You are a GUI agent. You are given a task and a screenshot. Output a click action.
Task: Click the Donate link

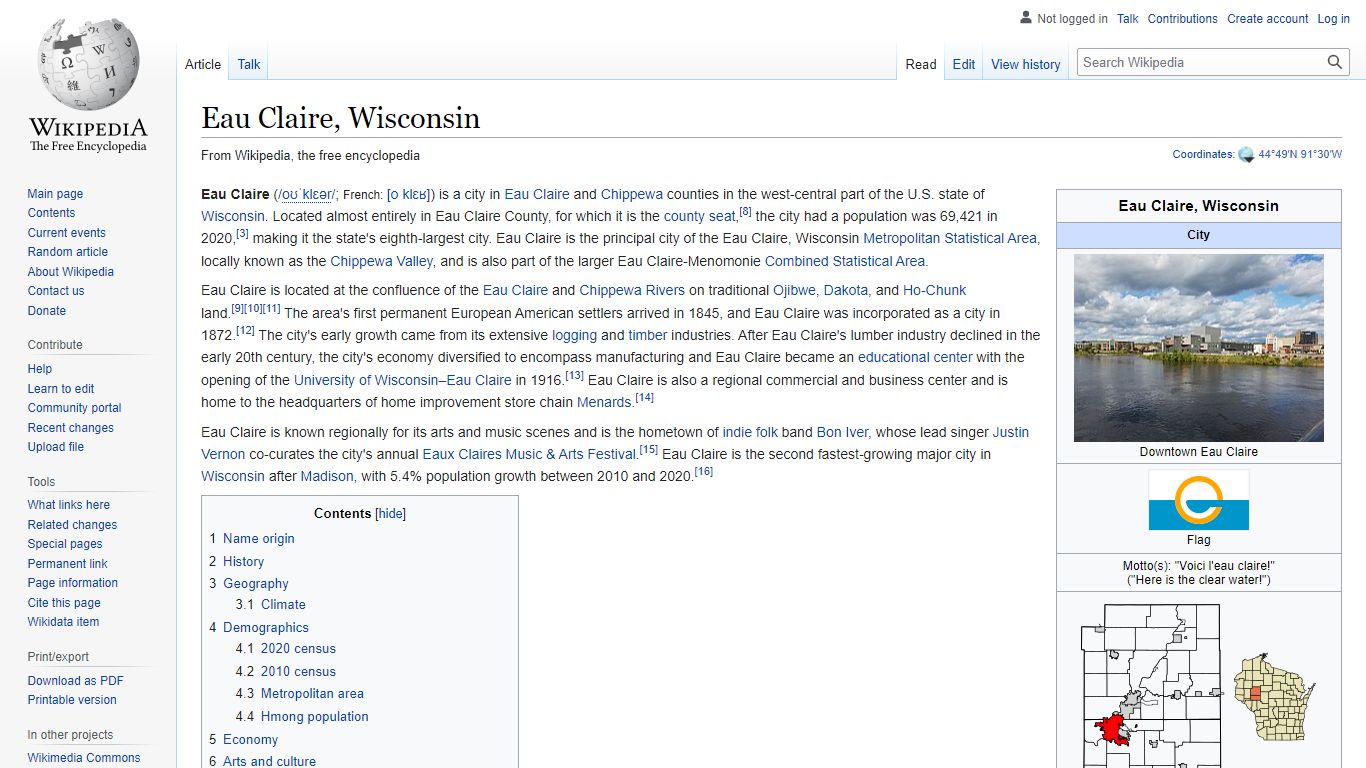[47, 311]
